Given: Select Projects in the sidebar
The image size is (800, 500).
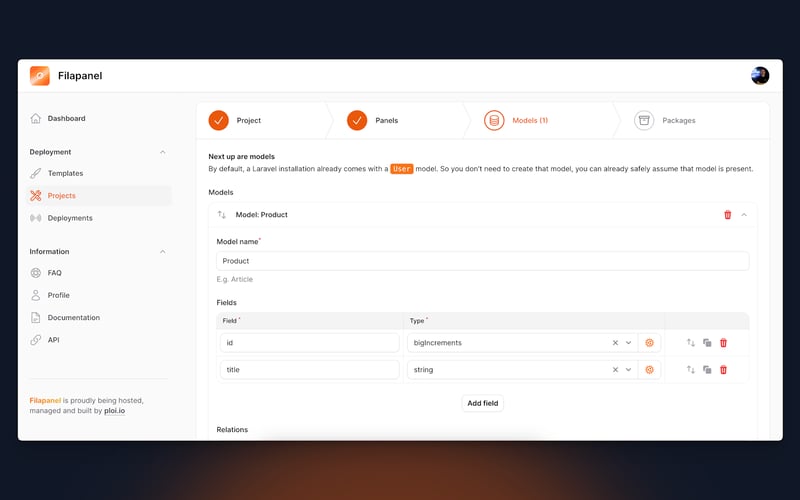Looking at the screenshot, I should [x=61, y=195].
